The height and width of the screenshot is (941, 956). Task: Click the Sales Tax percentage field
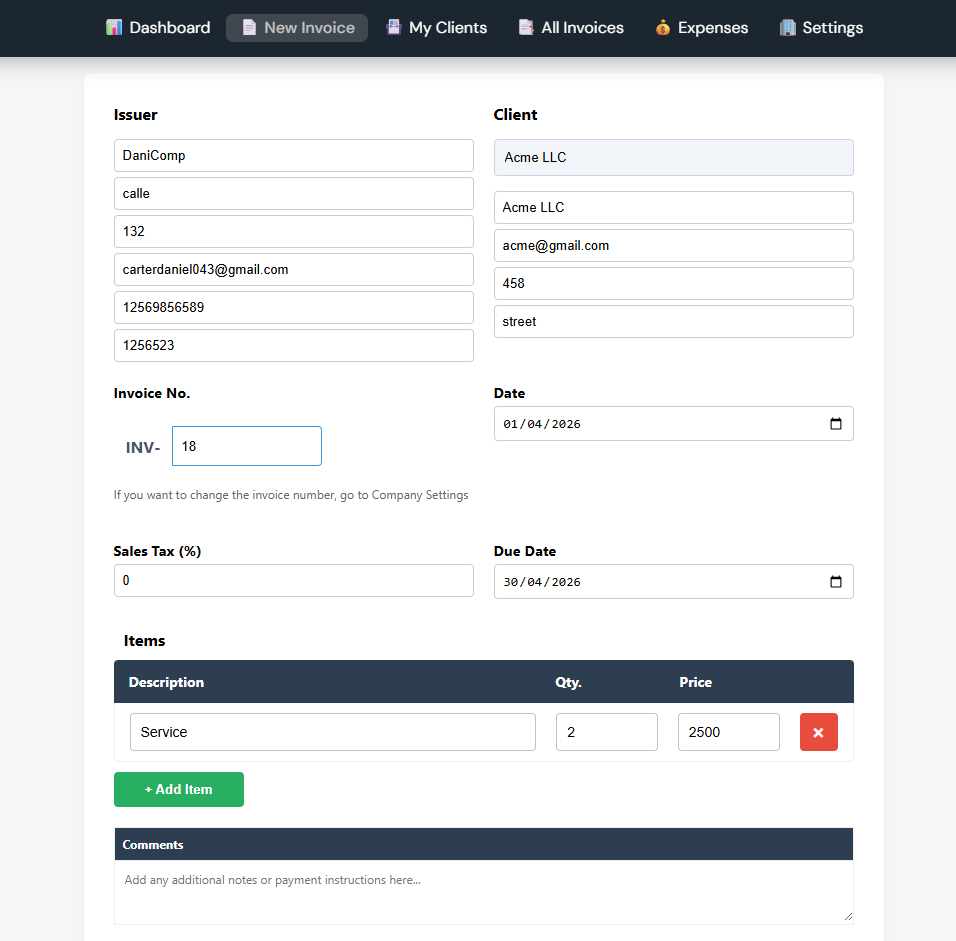point(293,580)
